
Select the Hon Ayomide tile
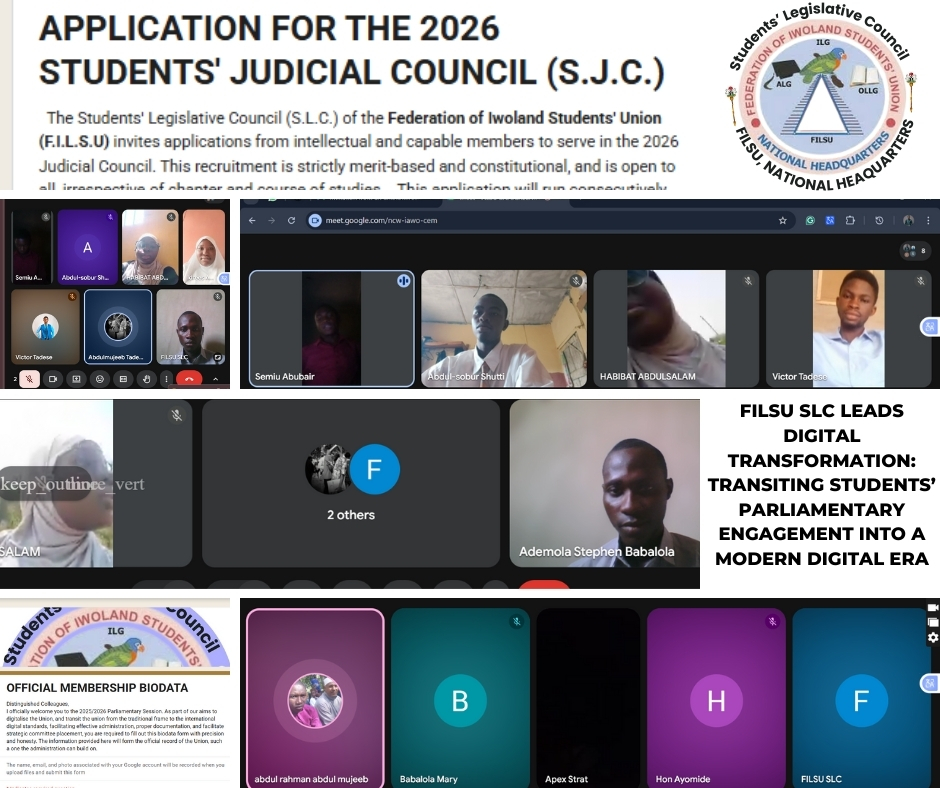pyautogui.click(x=716, y=698)
